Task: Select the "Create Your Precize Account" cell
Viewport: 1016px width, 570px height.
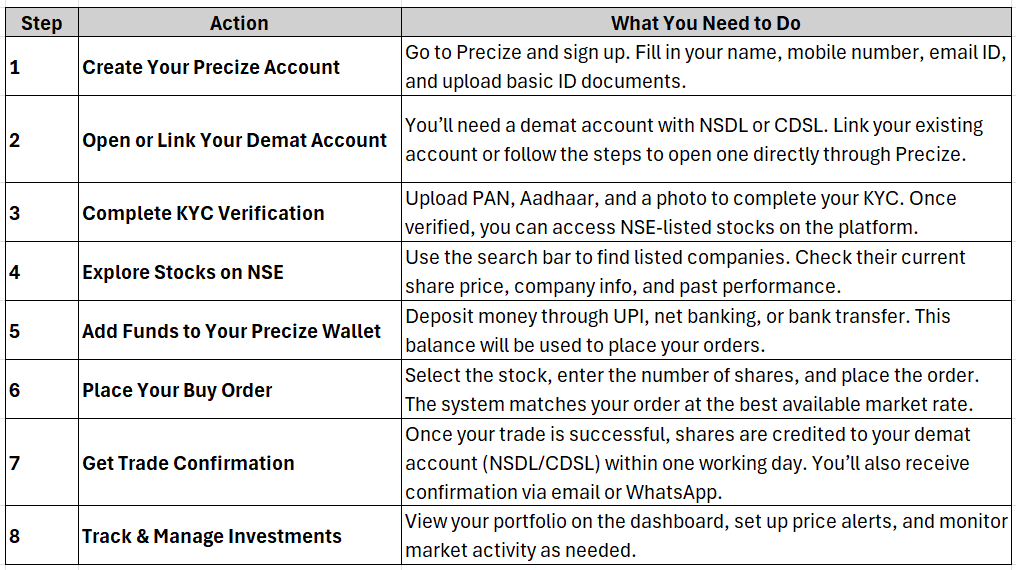Action: (211, 67)
